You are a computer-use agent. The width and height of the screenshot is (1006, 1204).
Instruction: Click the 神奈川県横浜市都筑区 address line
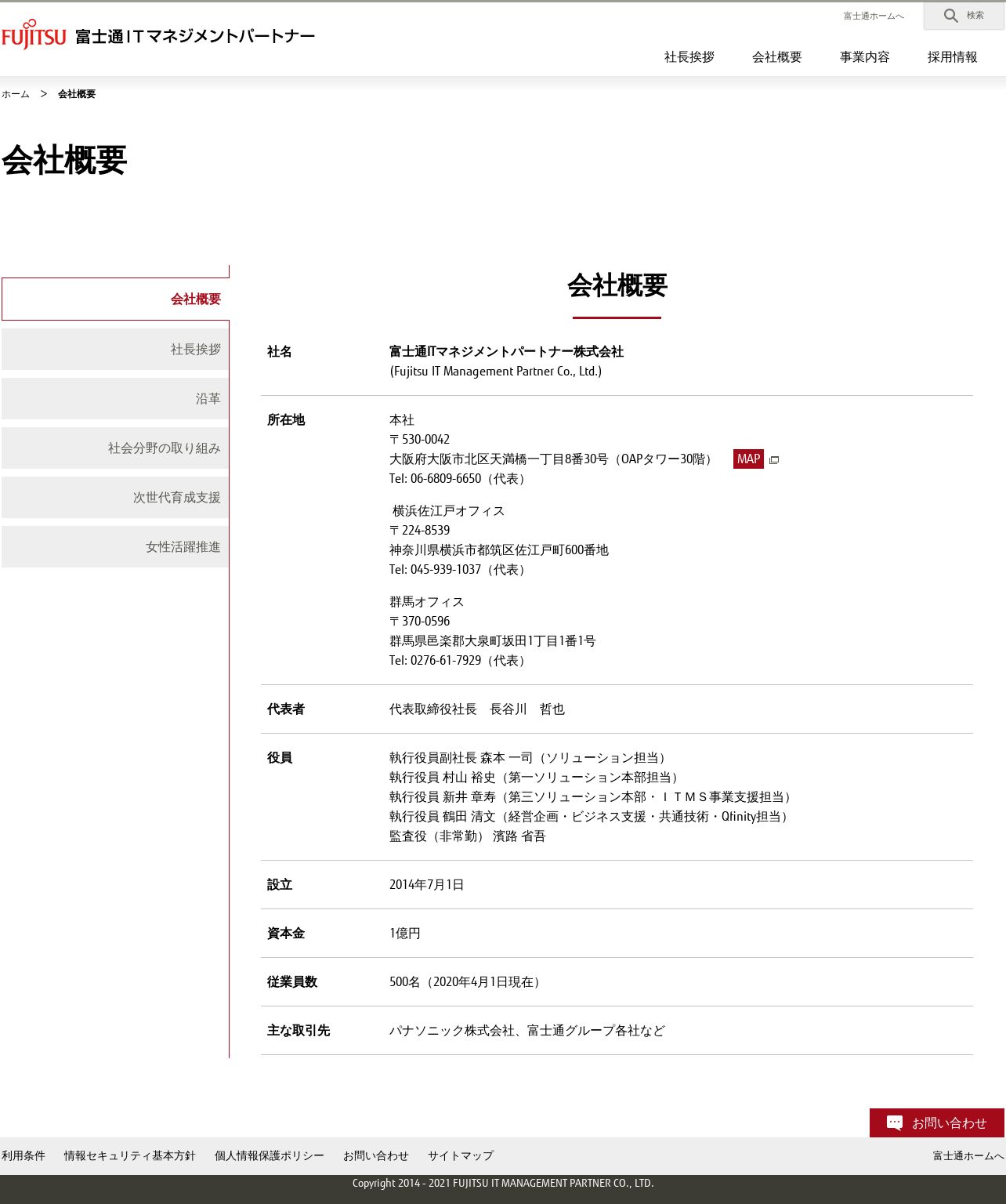[x=499, y=550]
